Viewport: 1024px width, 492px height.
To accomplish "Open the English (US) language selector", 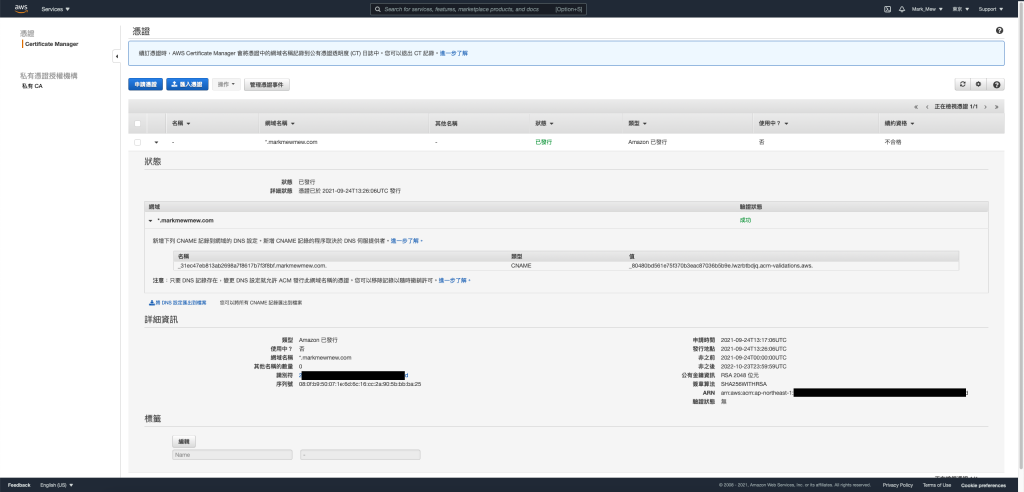I will 57,485.
